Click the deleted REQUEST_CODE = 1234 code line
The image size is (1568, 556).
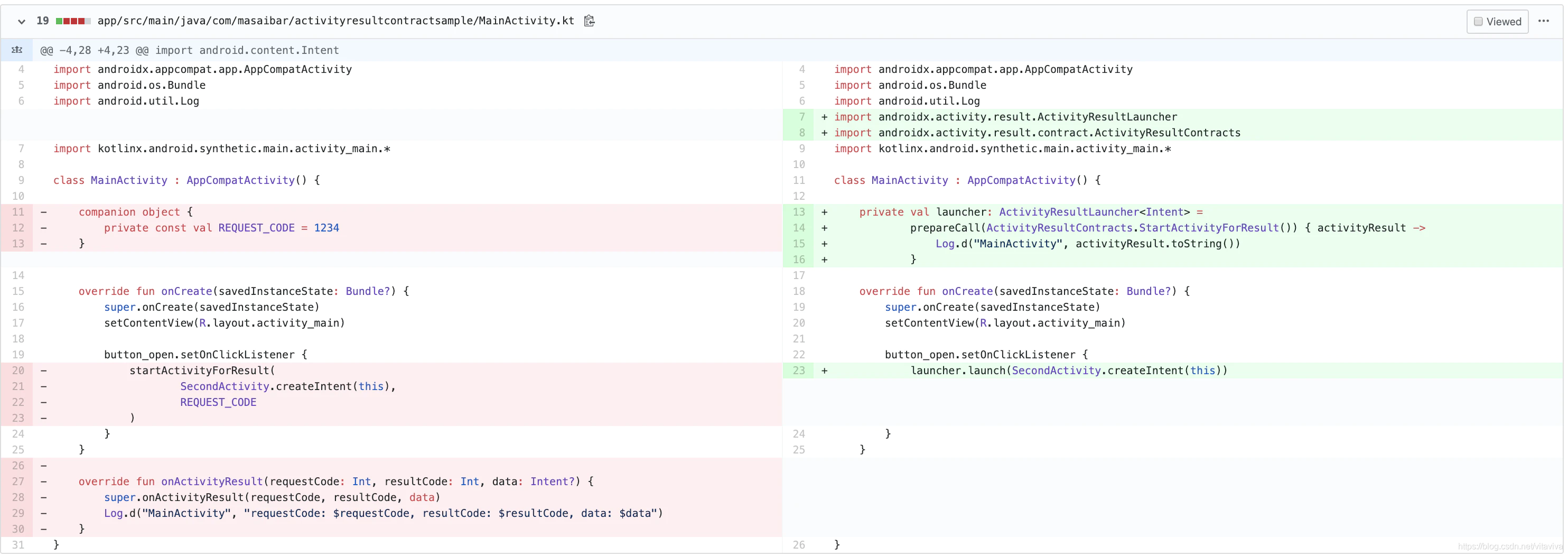pos(221,228)
